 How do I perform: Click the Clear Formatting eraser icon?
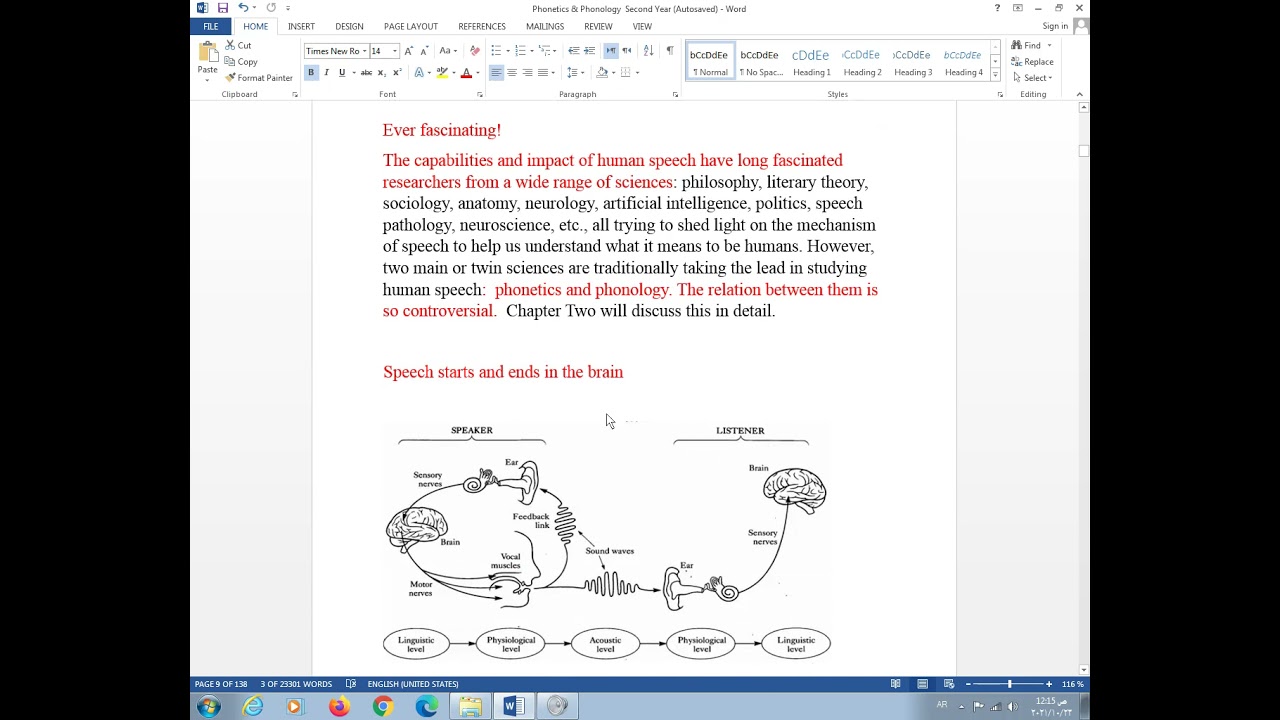point(475,51)
